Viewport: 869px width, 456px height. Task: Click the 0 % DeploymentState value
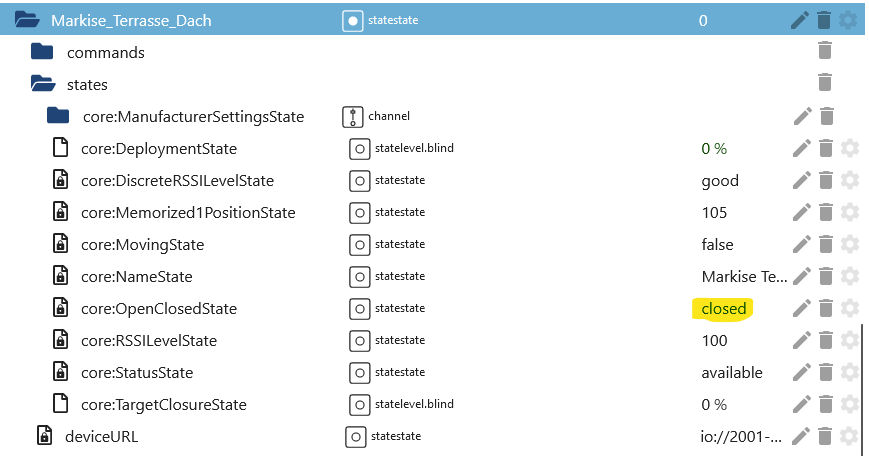[714, 148]
